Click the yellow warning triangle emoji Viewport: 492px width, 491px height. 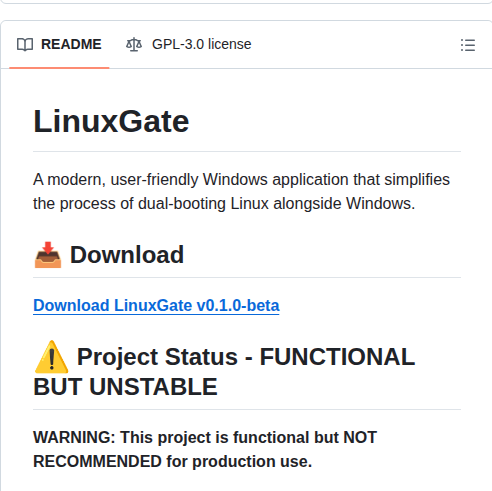coord(51,357)
